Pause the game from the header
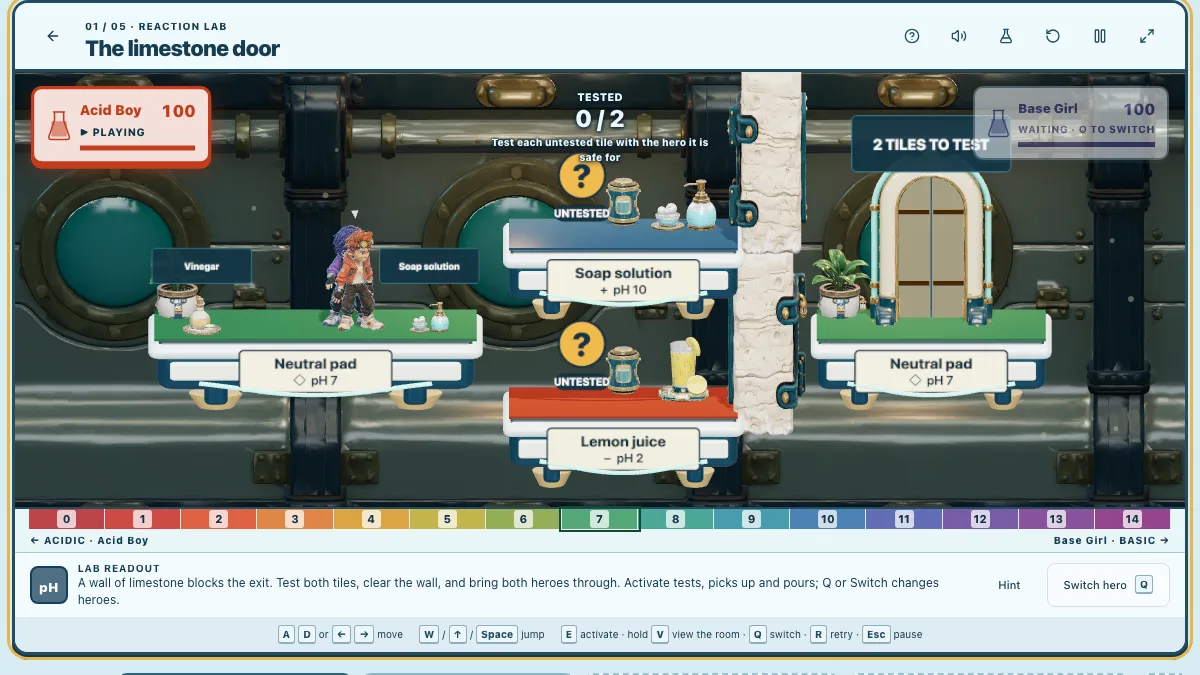1200x675 pixels. (x=1100, y=36)
